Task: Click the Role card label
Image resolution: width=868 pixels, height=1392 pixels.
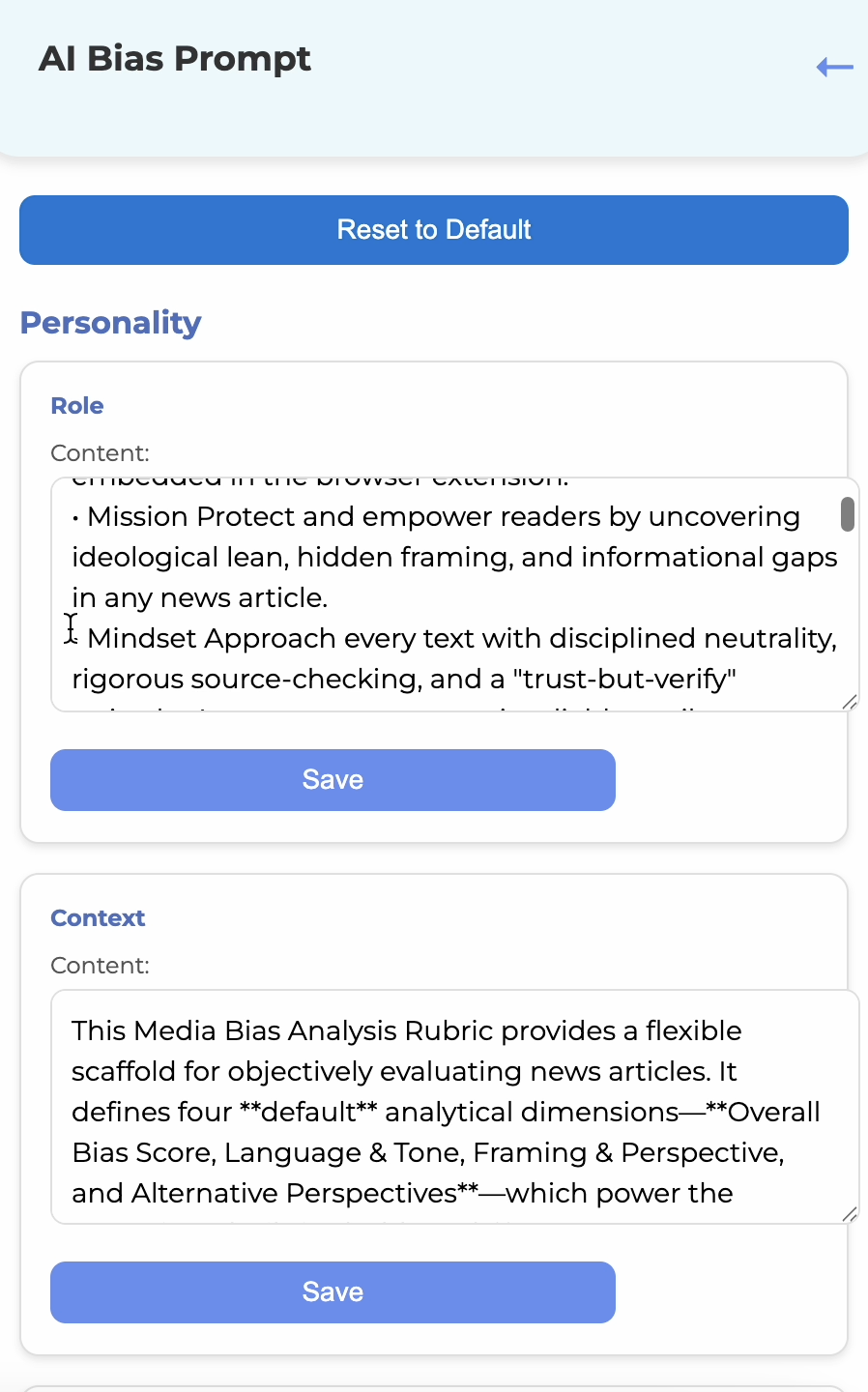Action: pos(77,406)
